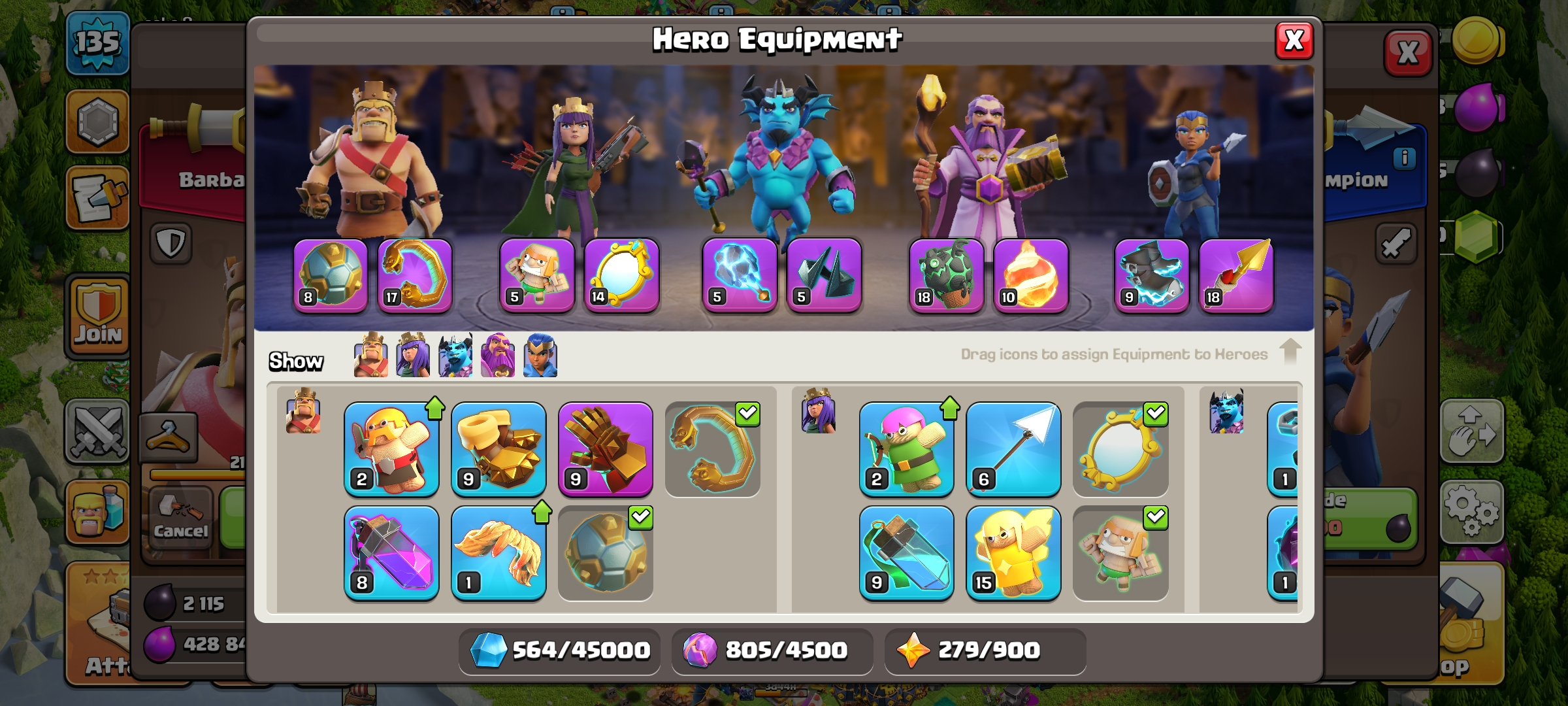Tap the equipped Spiky Ball checkmarked slot
The height and width of the screenshot is (706, 1568).
[606, 553]
